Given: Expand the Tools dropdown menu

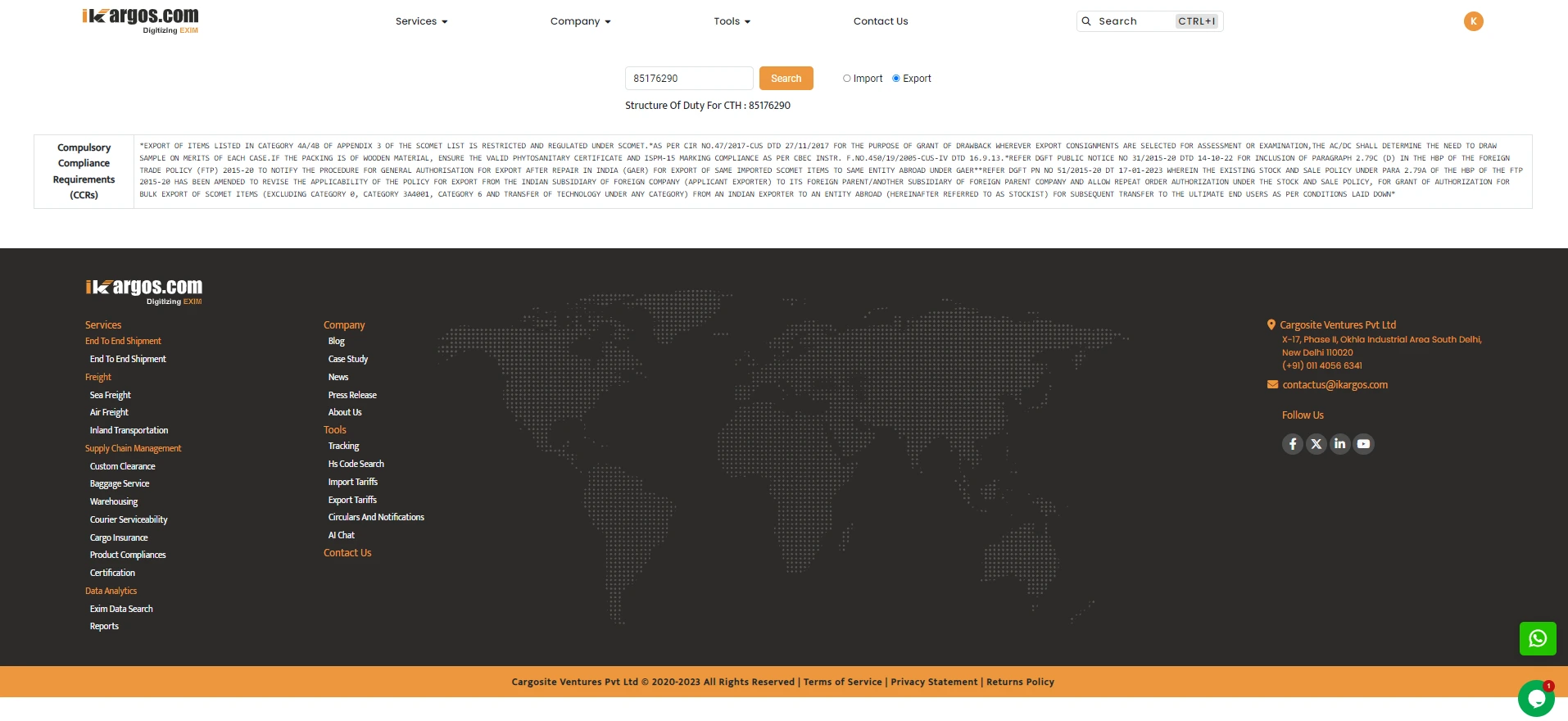Looking at the screenshot, I should pos(732,21).
